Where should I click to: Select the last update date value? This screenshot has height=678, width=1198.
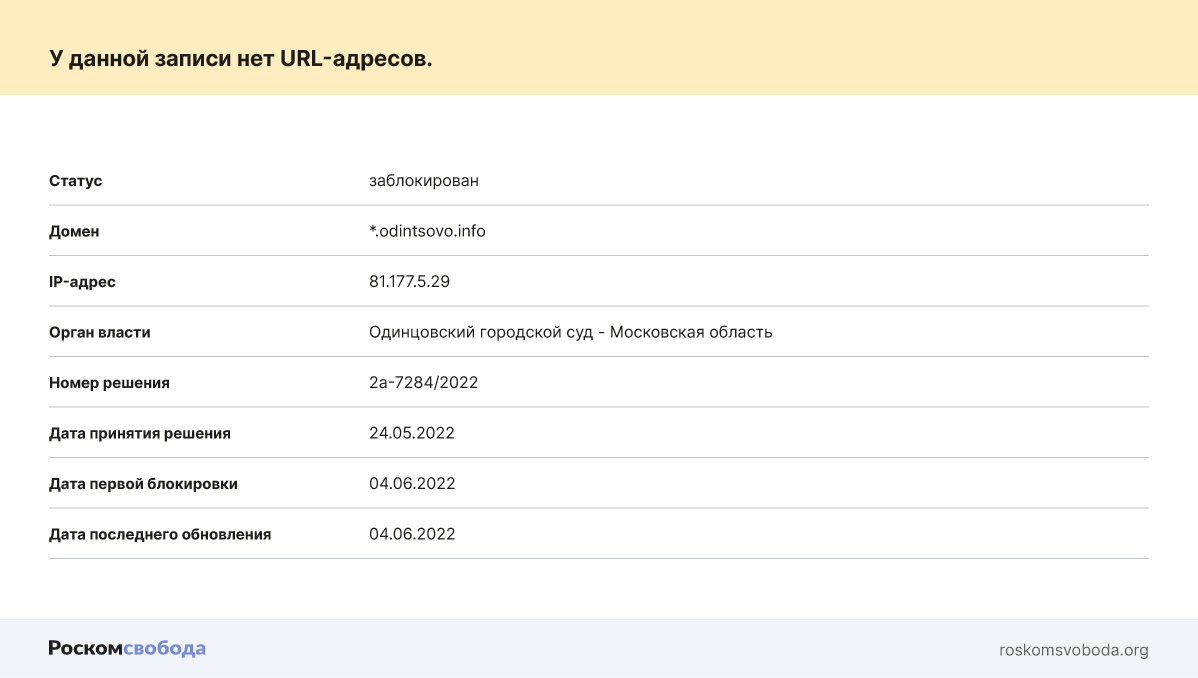(x=412, y=534)
